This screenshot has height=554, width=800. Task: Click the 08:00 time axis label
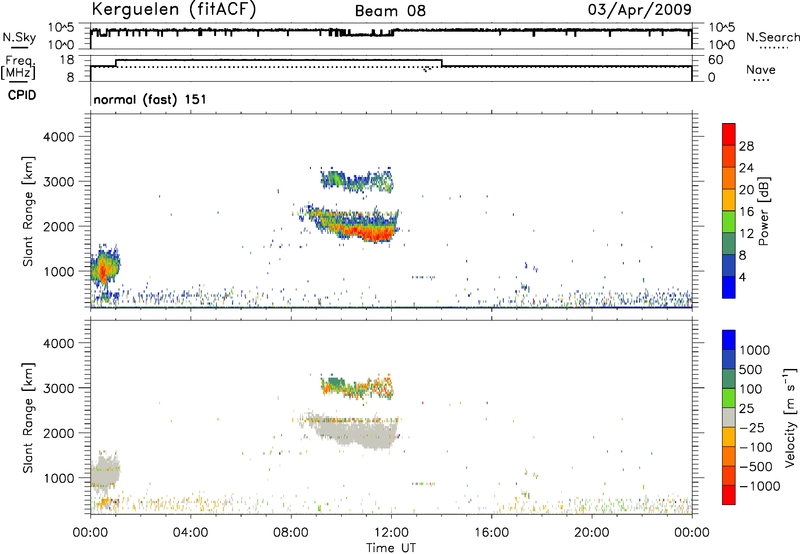[x=291, y=533]
